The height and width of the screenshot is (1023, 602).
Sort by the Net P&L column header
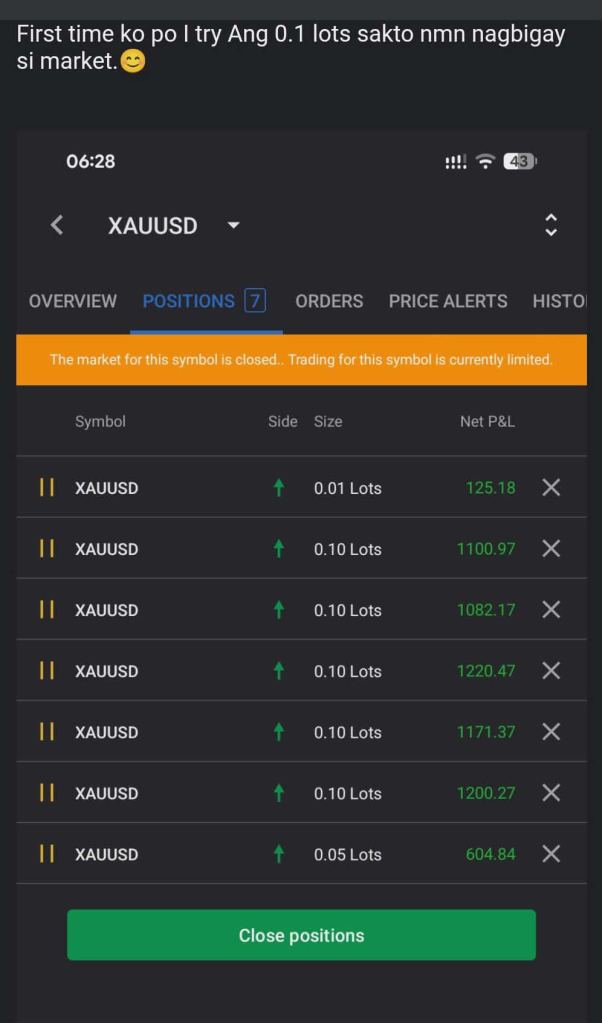pyautogui.click(x=487, y=422)
